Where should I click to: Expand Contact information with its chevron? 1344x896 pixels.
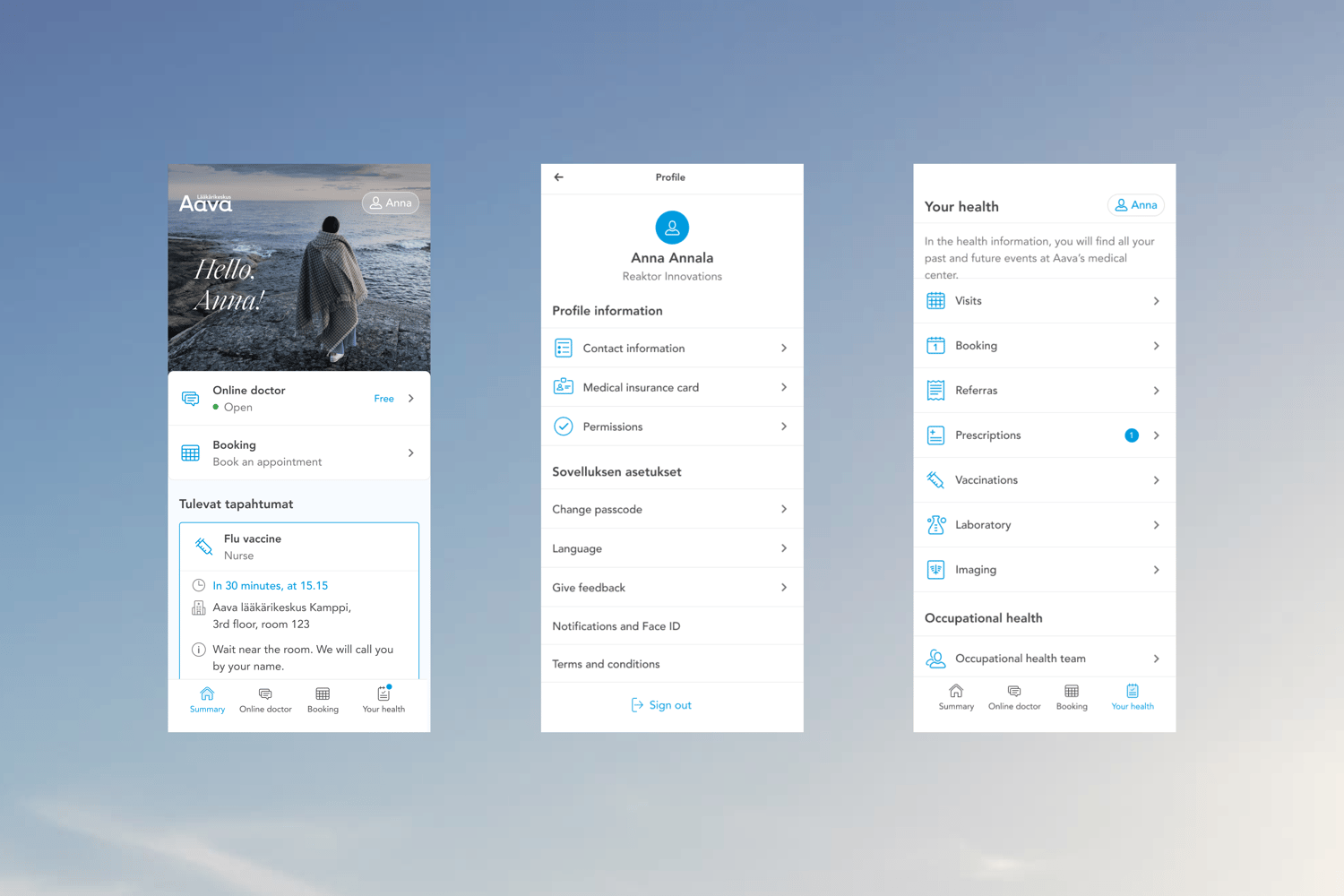(x=784, y=348)
